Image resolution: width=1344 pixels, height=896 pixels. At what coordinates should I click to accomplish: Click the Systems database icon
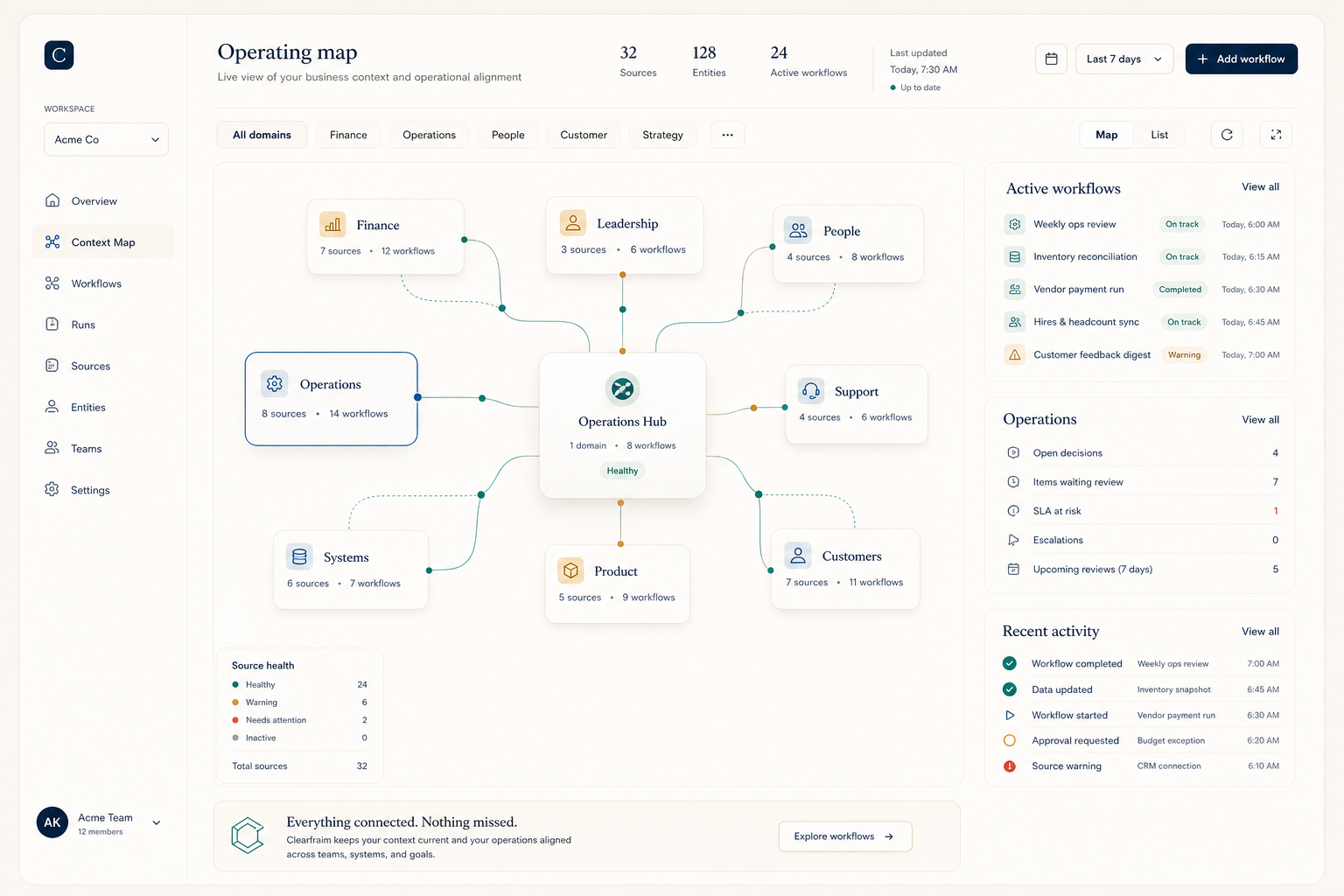(x=299, y=556)
